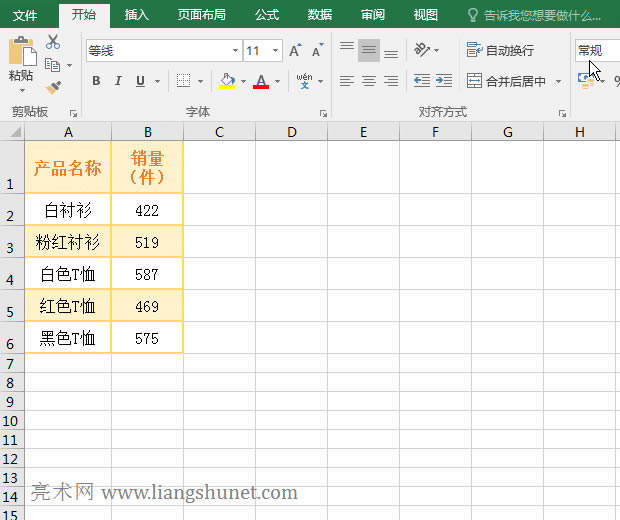620x520 pixels.
Task: Click the text orientation icon
Action: click(423, 50)
